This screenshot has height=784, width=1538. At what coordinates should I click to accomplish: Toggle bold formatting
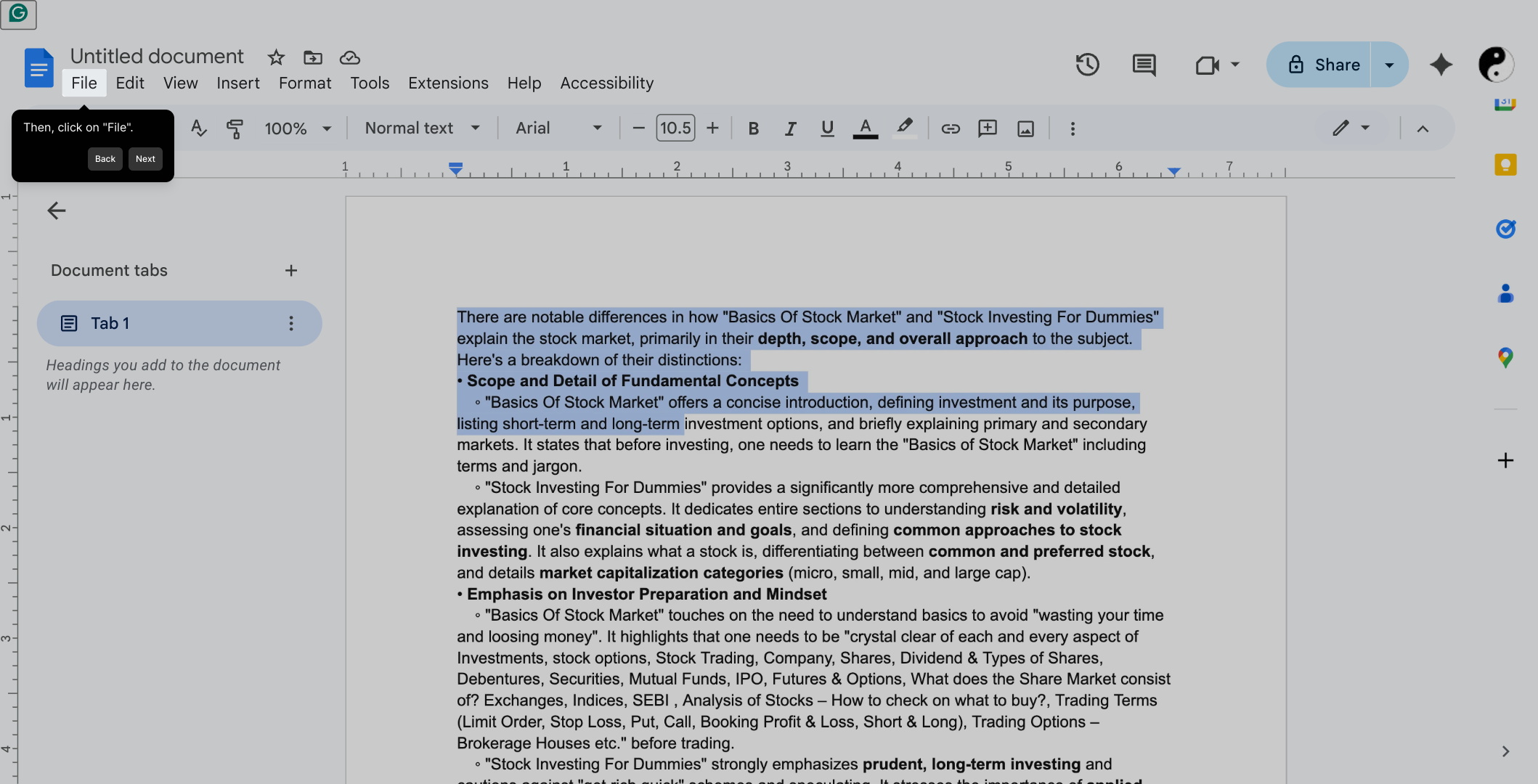click(753, 128)
